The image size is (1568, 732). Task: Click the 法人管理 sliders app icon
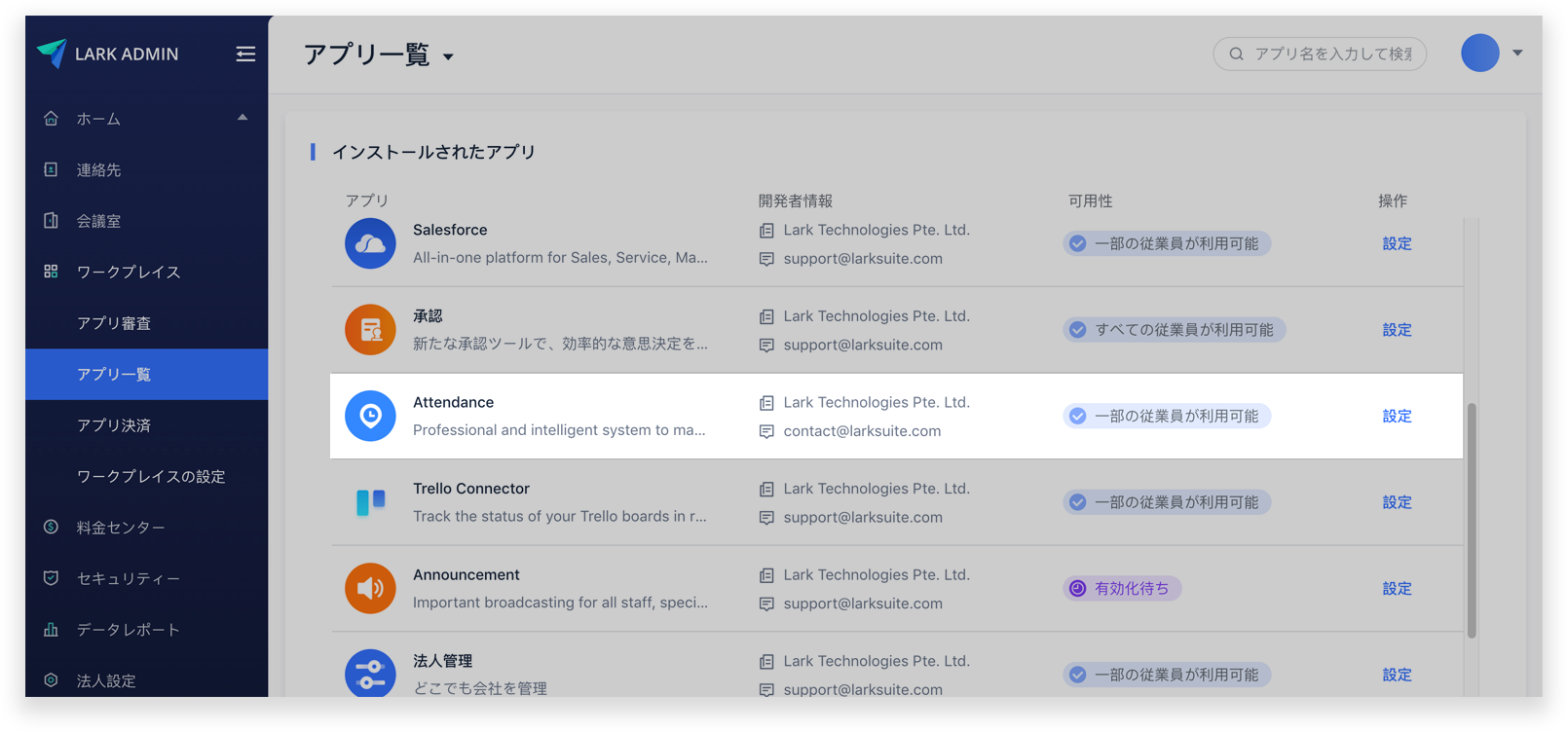pos(370,674)
